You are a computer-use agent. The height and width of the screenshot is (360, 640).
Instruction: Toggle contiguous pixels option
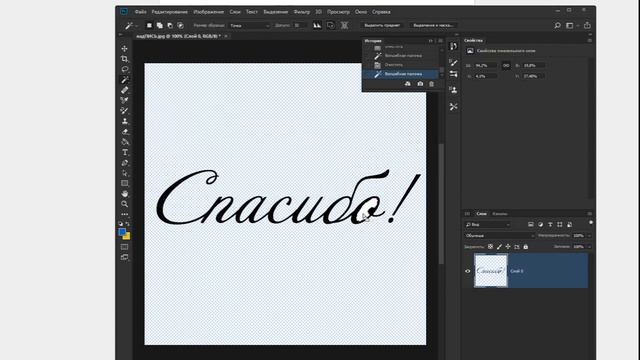coord(331,25)
